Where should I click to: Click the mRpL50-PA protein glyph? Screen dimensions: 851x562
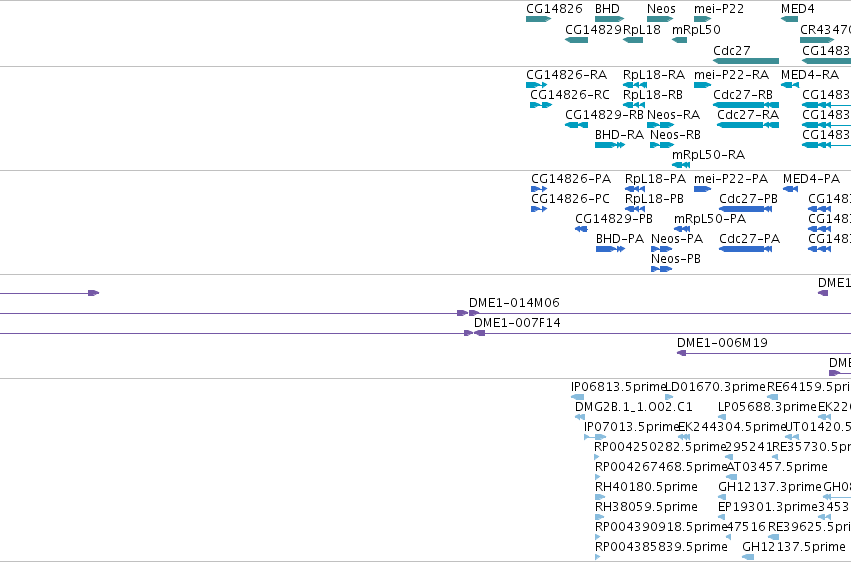pos(682,229)
